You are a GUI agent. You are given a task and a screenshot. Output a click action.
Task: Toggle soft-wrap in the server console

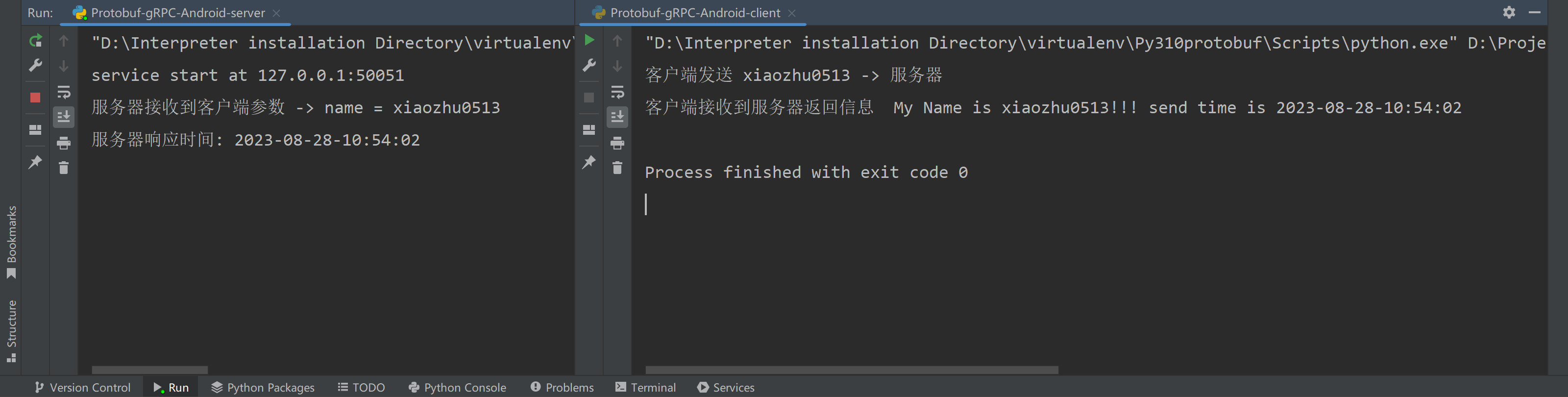point(64,93)
